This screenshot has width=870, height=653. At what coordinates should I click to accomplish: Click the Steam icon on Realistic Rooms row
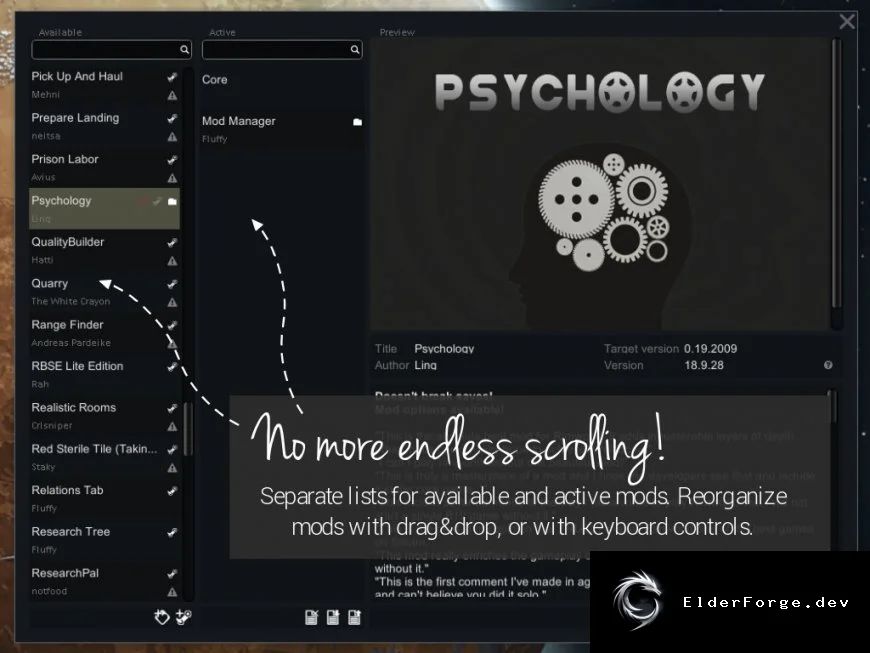[x=172, y=408]
